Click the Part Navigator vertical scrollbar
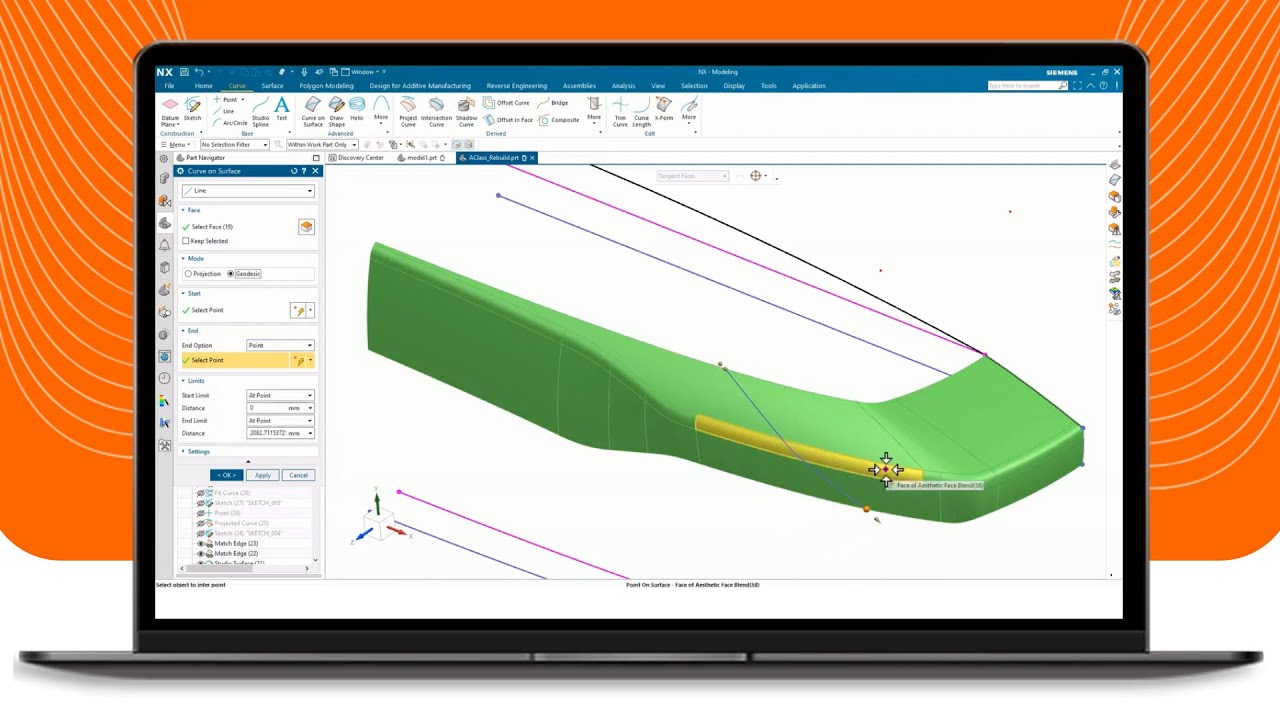Image resolution: width=1280 pixels, height=720 pixels. (316, 525)
